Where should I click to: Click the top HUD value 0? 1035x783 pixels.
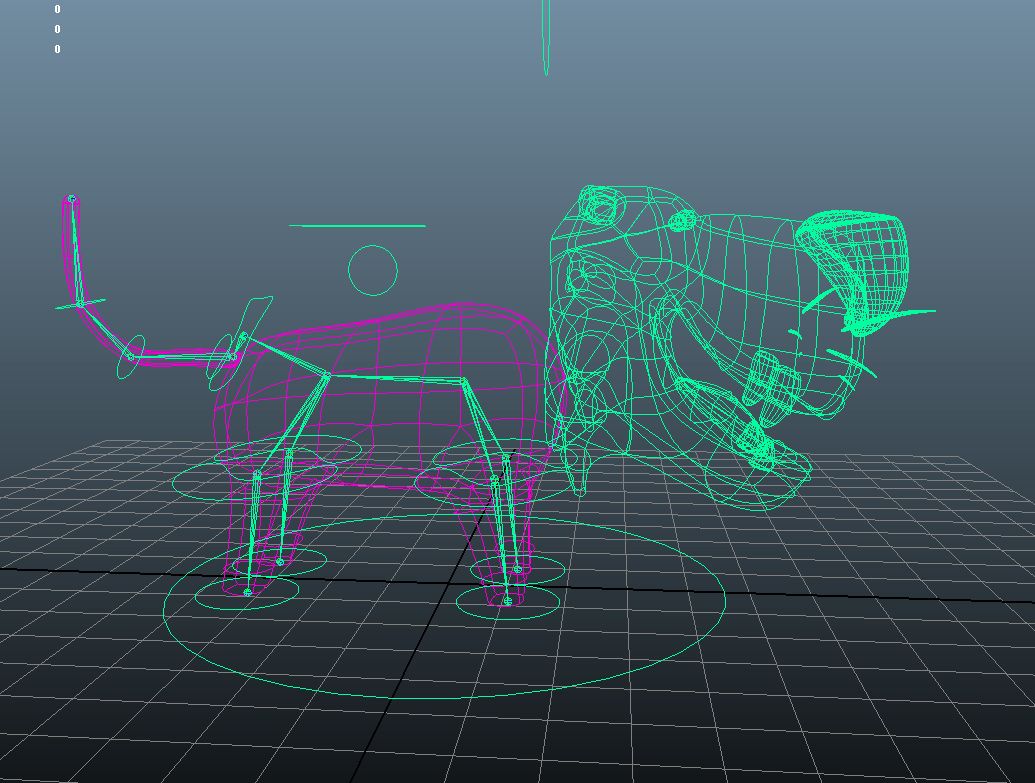[x=57, y=9]
